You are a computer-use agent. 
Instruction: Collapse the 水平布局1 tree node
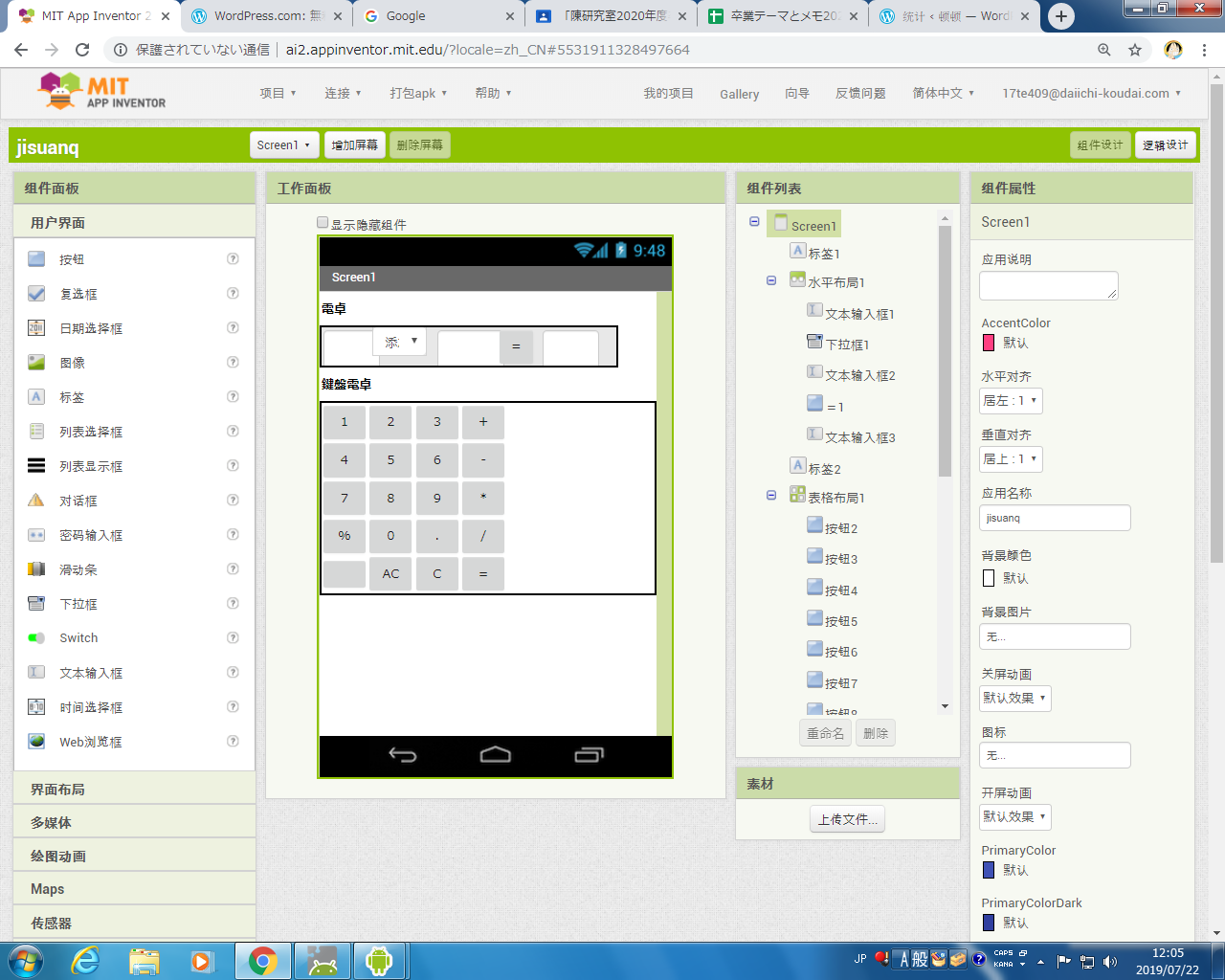771,281
